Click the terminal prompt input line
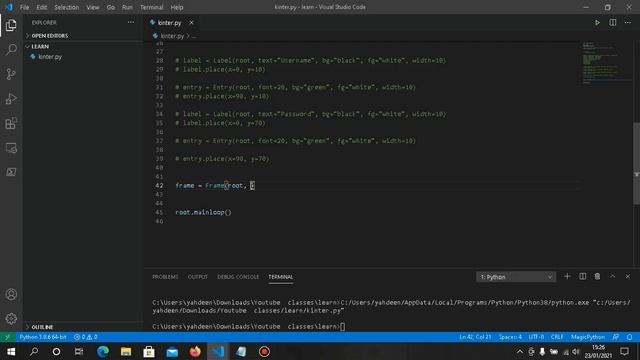Screen dimensions: 640x360 coord(248,327)
